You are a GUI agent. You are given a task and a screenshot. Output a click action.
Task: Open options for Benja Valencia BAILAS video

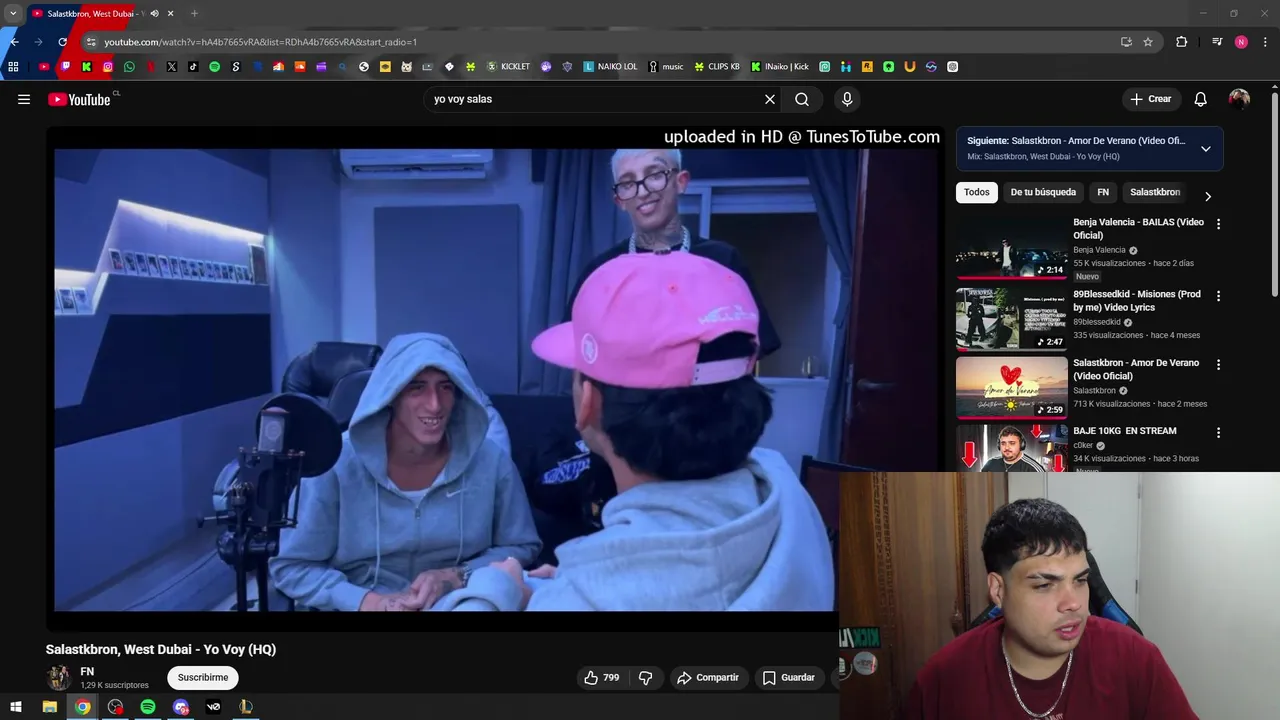[1218, 224]
